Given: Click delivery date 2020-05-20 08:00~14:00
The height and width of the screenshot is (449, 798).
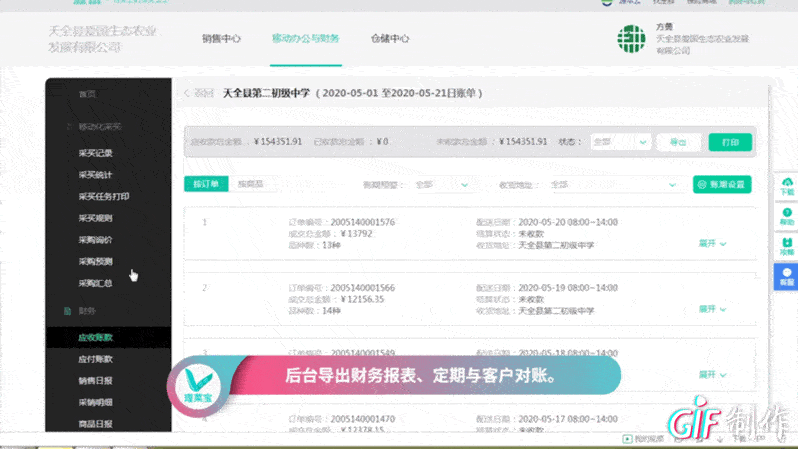Looking at the screenshot, I should tap(568, 222).
